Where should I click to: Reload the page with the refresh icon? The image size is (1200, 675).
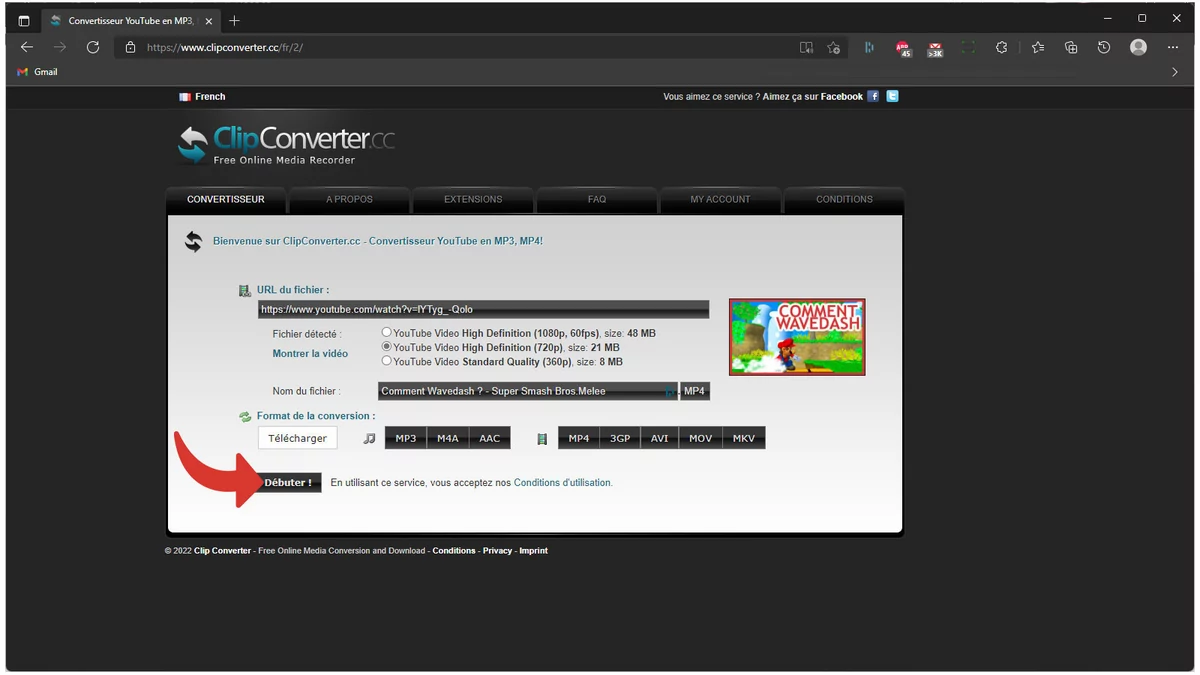coord(93,47)
